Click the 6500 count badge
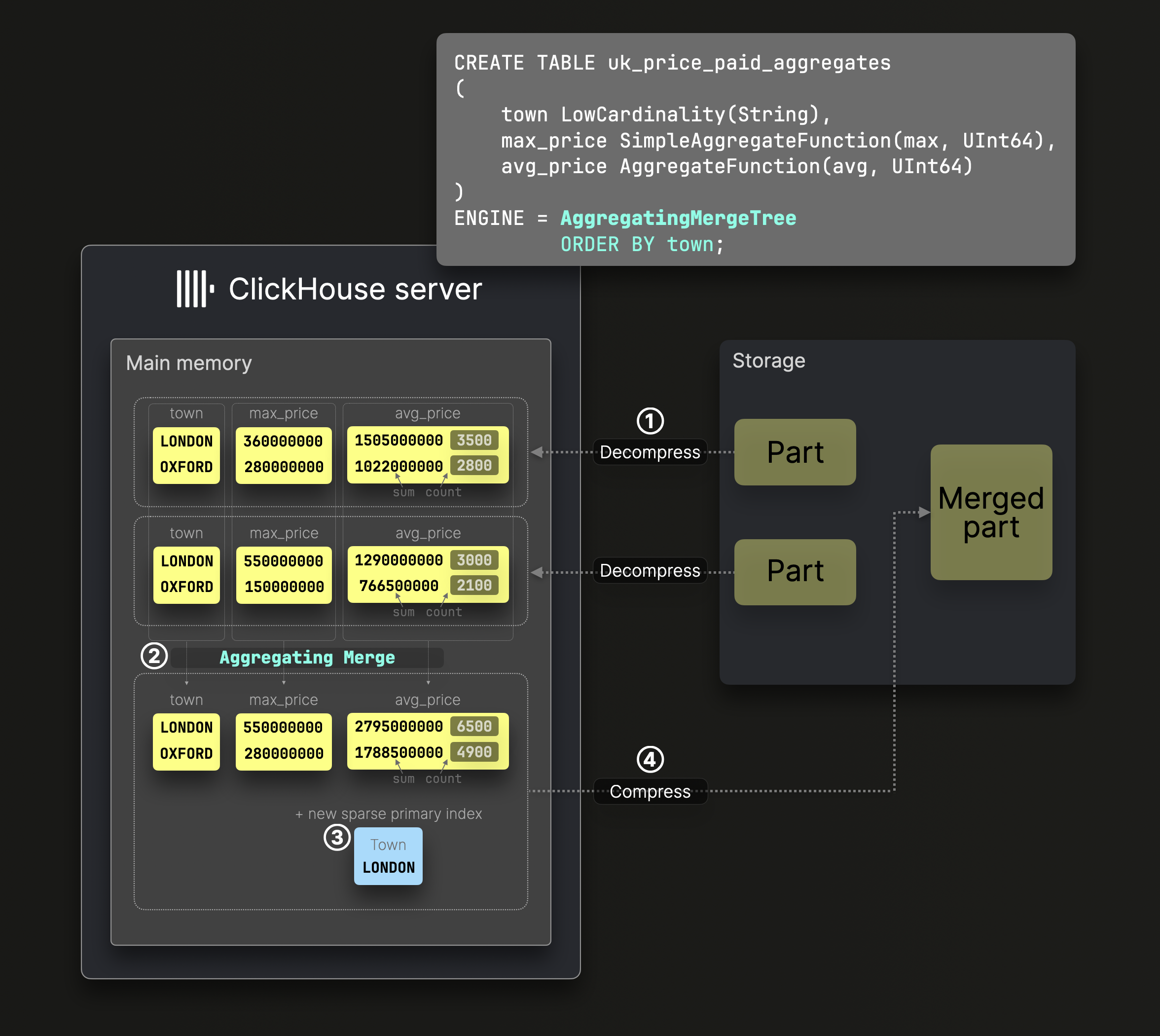 click(474, 726)
